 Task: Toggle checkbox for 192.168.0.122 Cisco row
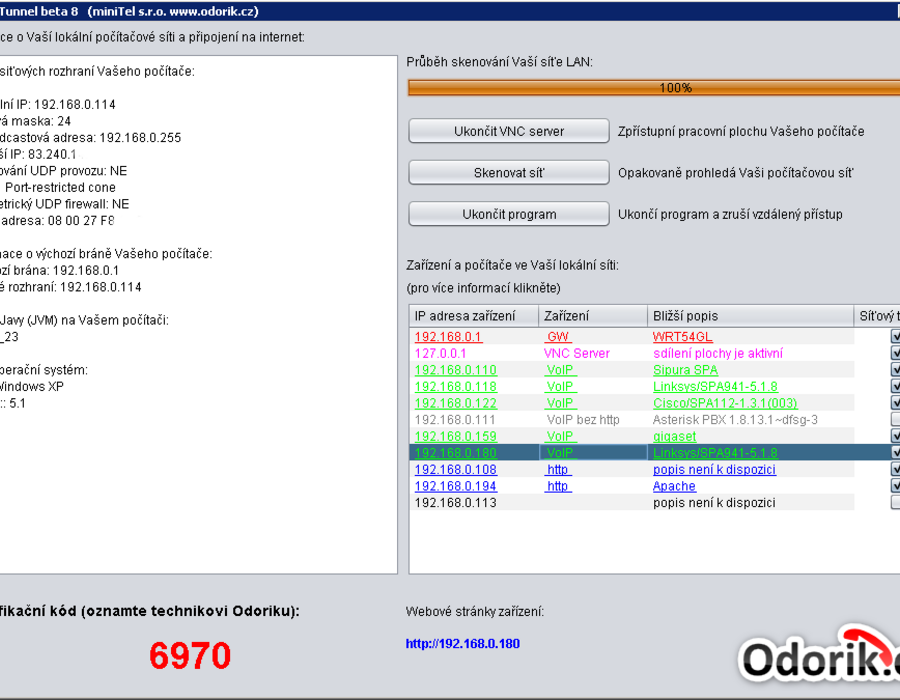coord(895,403)
